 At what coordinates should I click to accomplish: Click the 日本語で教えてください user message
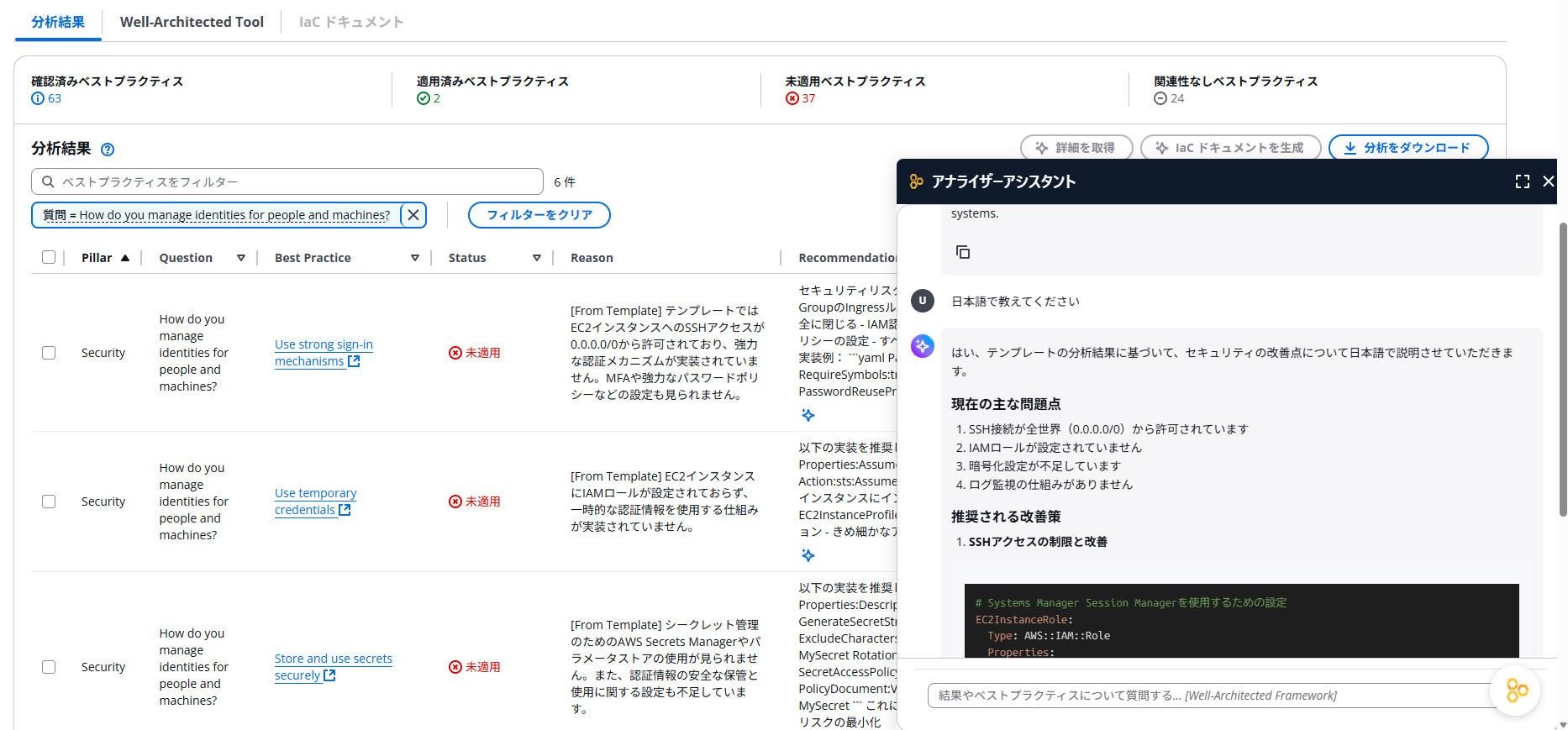click(1015, 302)
